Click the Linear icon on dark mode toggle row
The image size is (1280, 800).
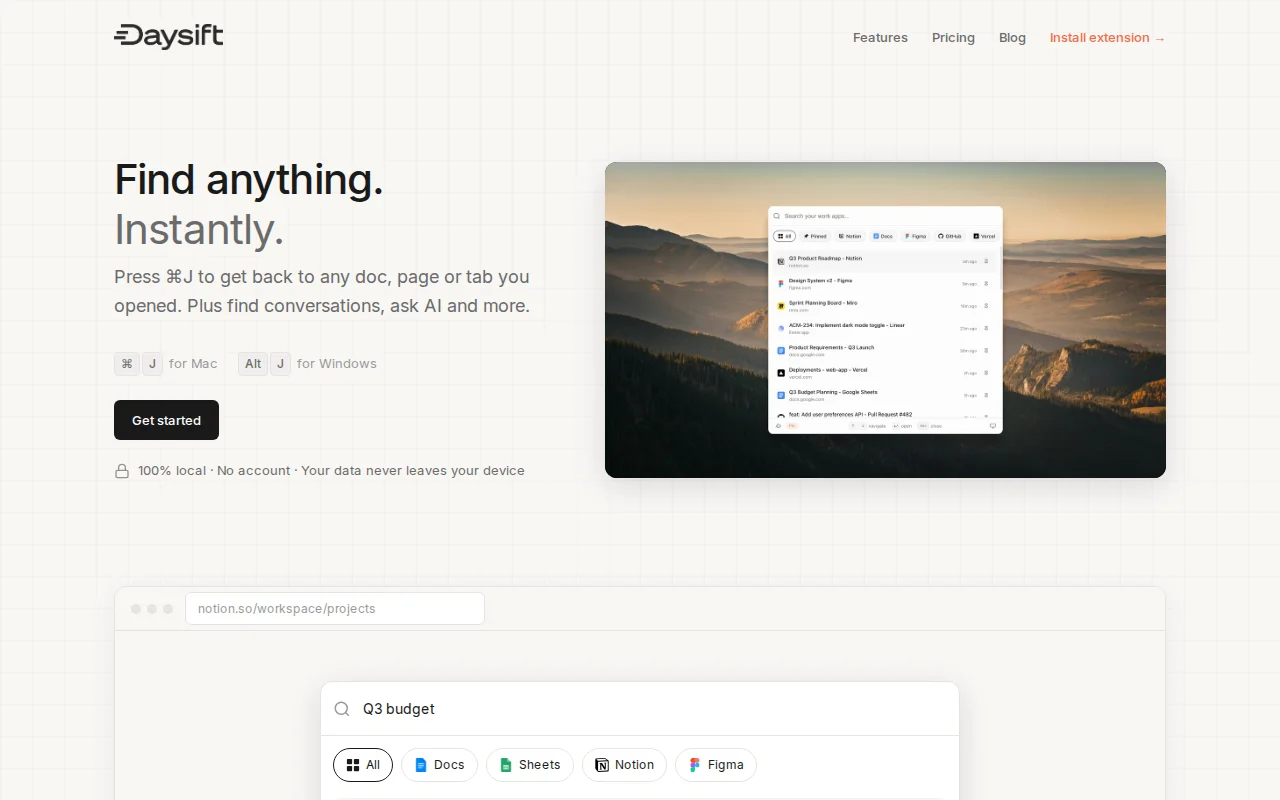781,328
